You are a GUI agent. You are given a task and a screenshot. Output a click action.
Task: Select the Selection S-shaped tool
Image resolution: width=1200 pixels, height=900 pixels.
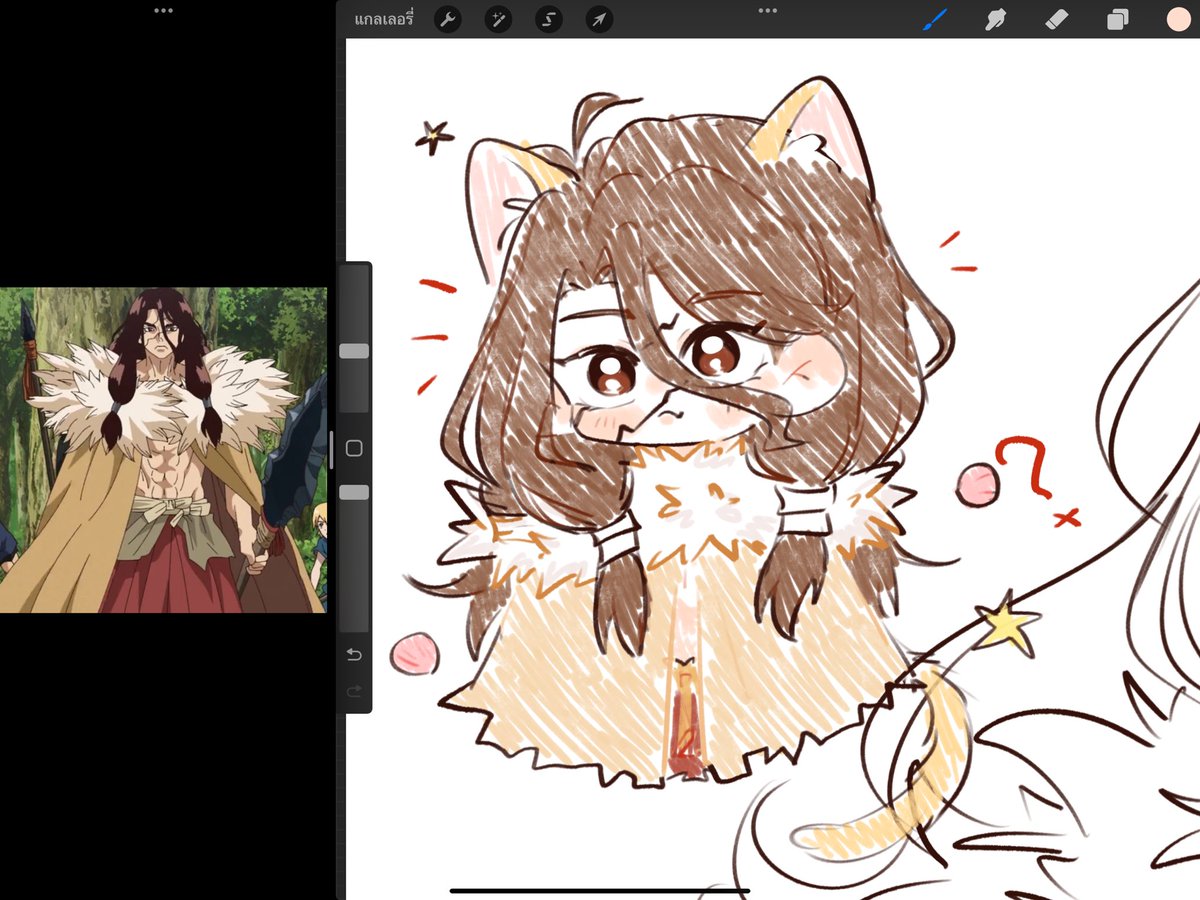pos(549,19)
